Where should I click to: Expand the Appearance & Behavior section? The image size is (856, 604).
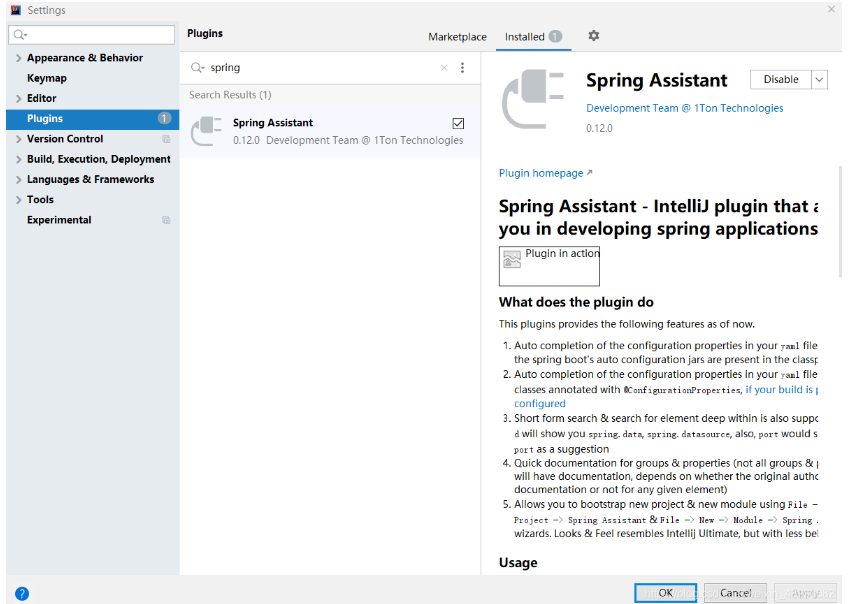pos(19,58)
